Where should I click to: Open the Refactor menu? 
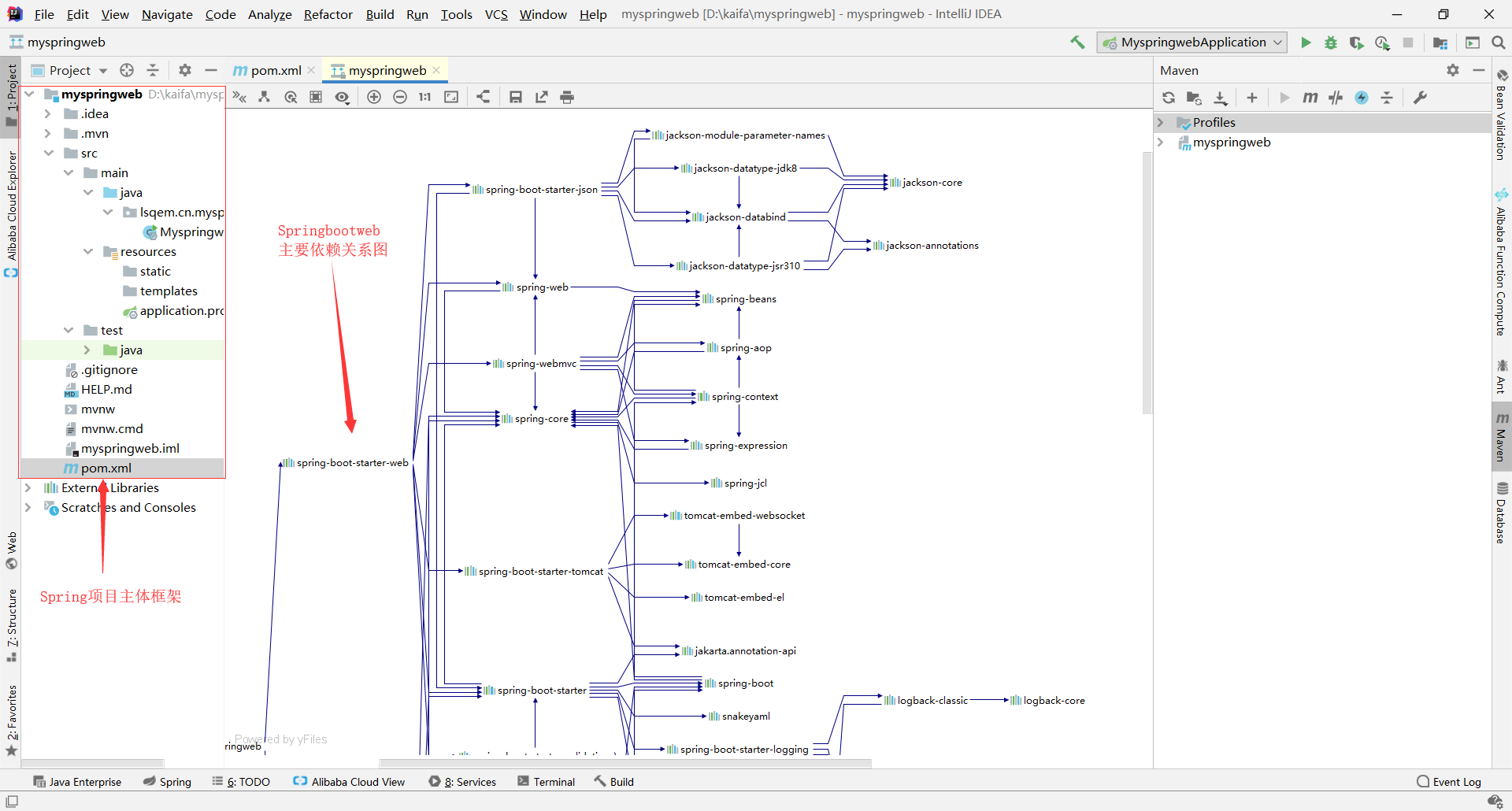click(x=328, y=14)
